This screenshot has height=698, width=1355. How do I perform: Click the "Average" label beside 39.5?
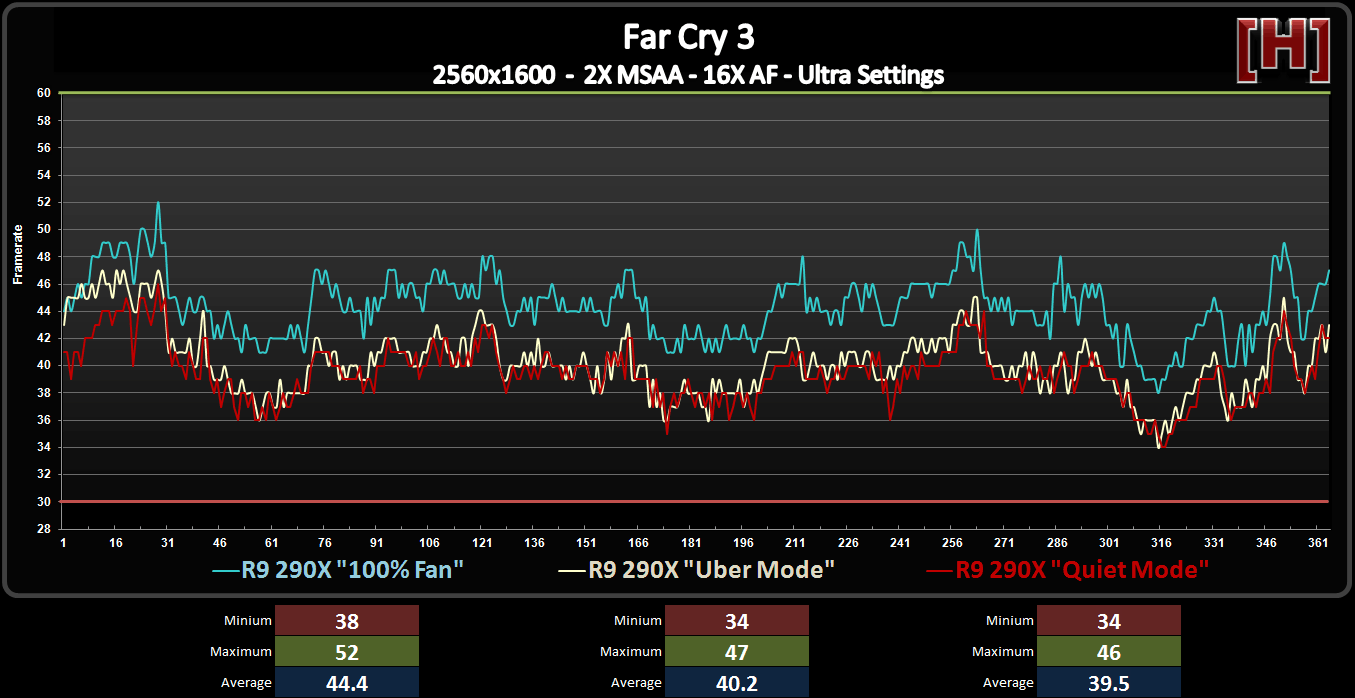tap(1008, 683)
